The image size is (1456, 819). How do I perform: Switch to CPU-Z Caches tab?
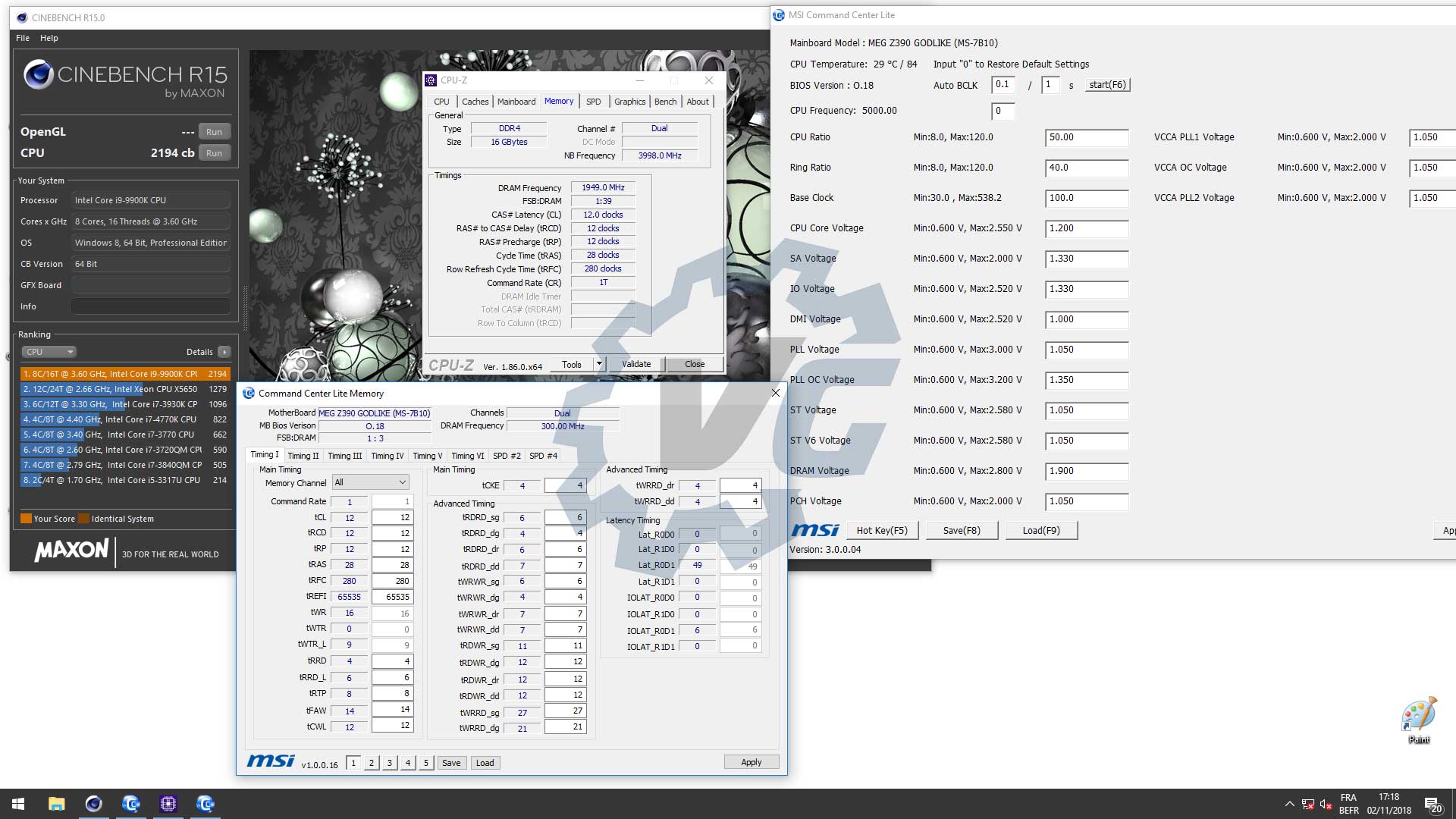(475, 102)
